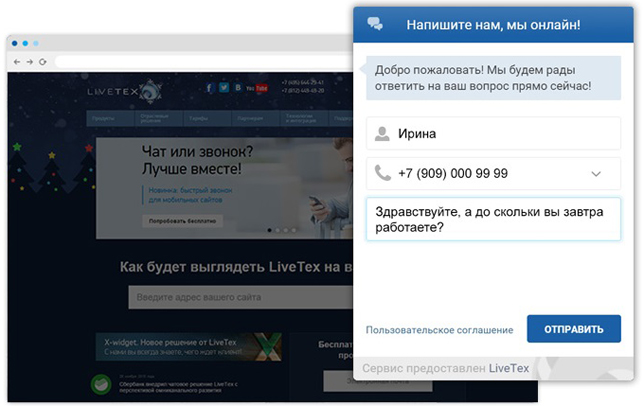The image size is (644, 406).
Task: Open the Продукты menu on the website
Action: click(110, 118)
